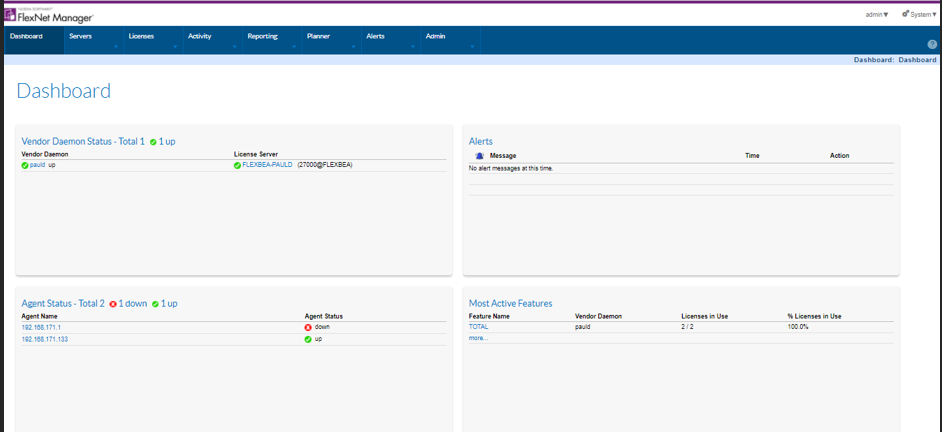Click the 100.0% value cell
The height and width of the screenshot is (432, 942).
(798, 327)
